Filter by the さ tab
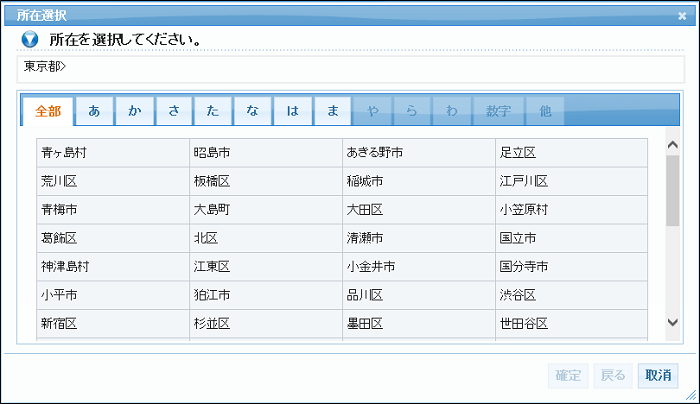 coord(174,111)
